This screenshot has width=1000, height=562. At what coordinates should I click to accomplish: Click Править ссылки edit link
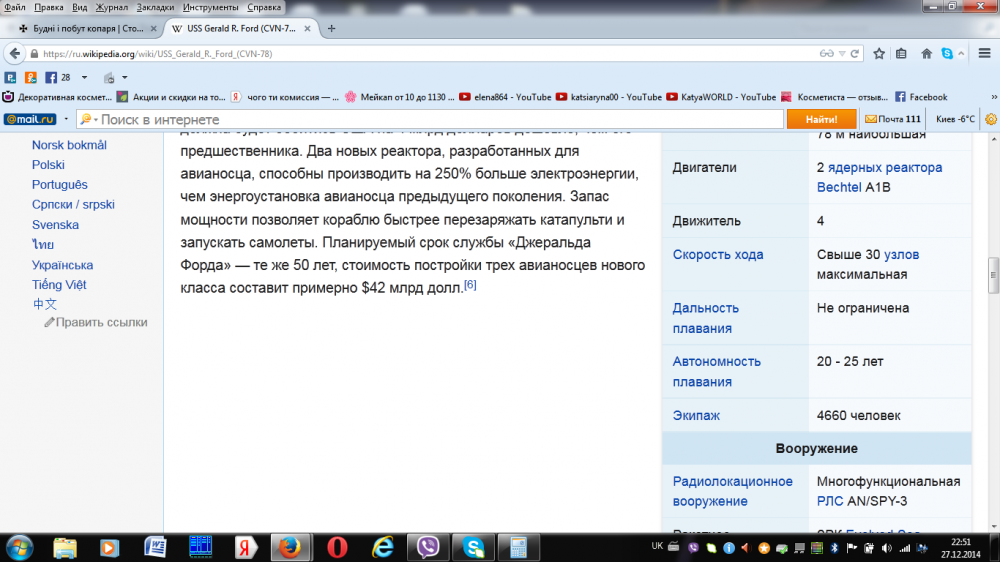pos(96,322)
